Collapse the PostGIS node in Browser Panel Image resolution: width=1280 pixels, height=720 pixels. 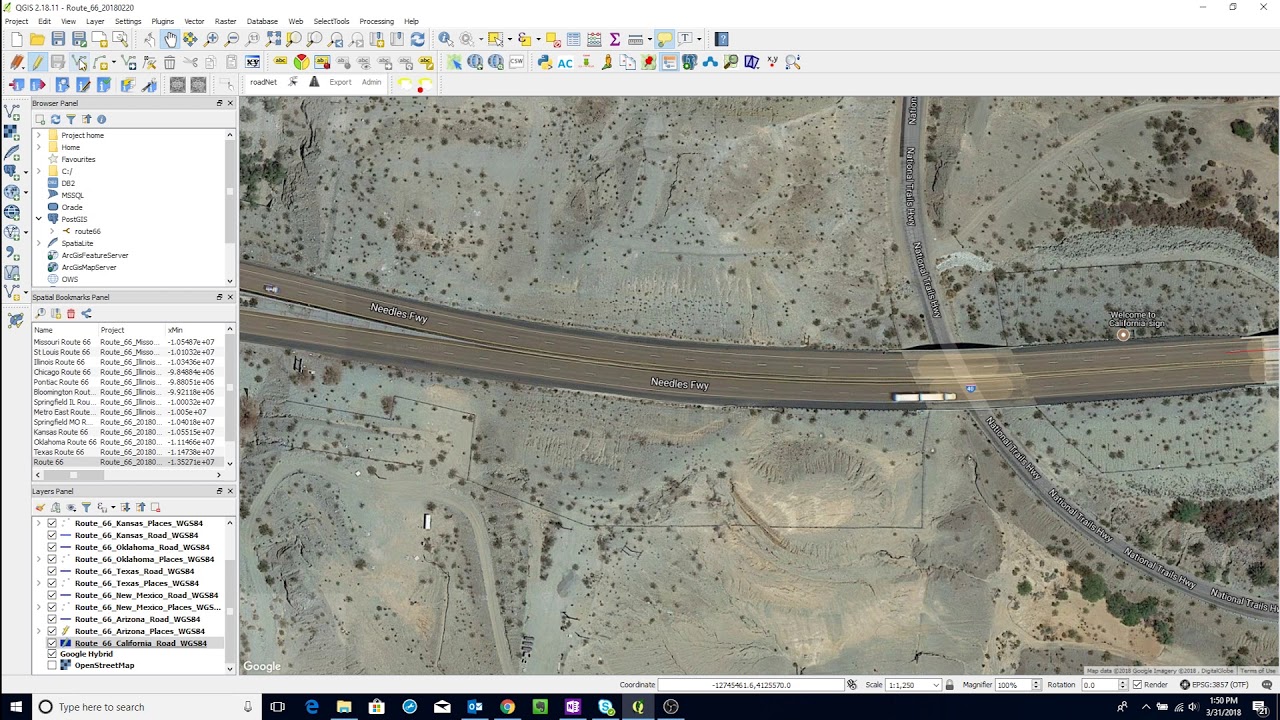pyautogui.click(x=38, y=219)
